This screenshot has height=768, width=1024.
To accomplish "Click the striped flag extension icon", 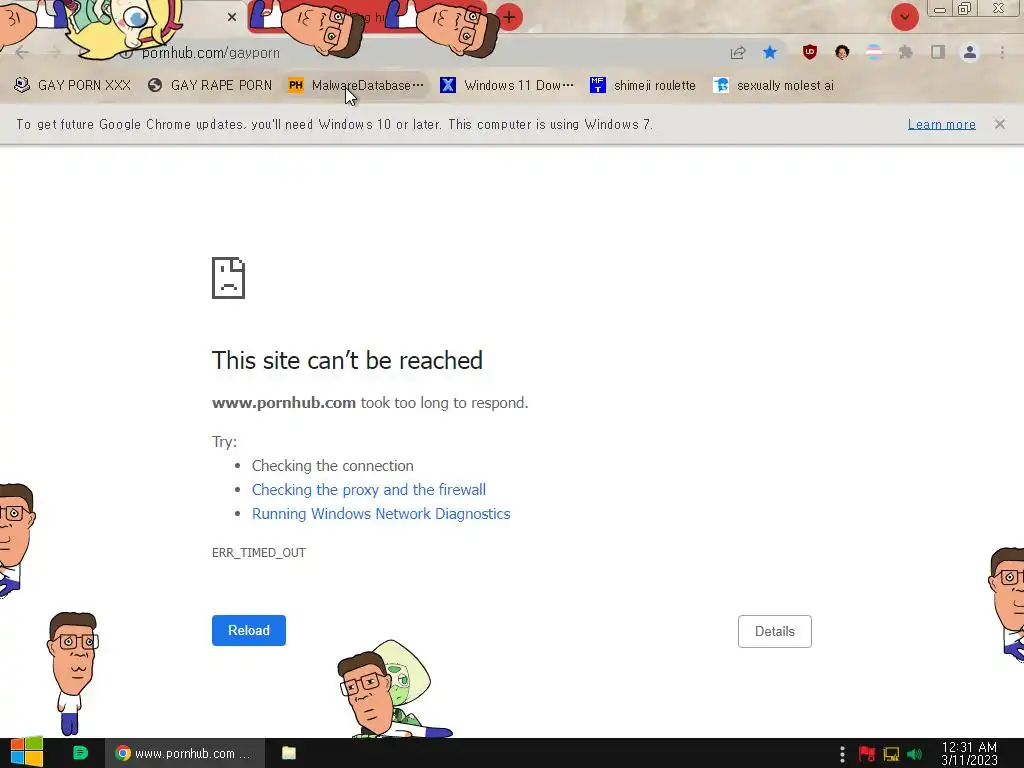I will click(874, 52).
